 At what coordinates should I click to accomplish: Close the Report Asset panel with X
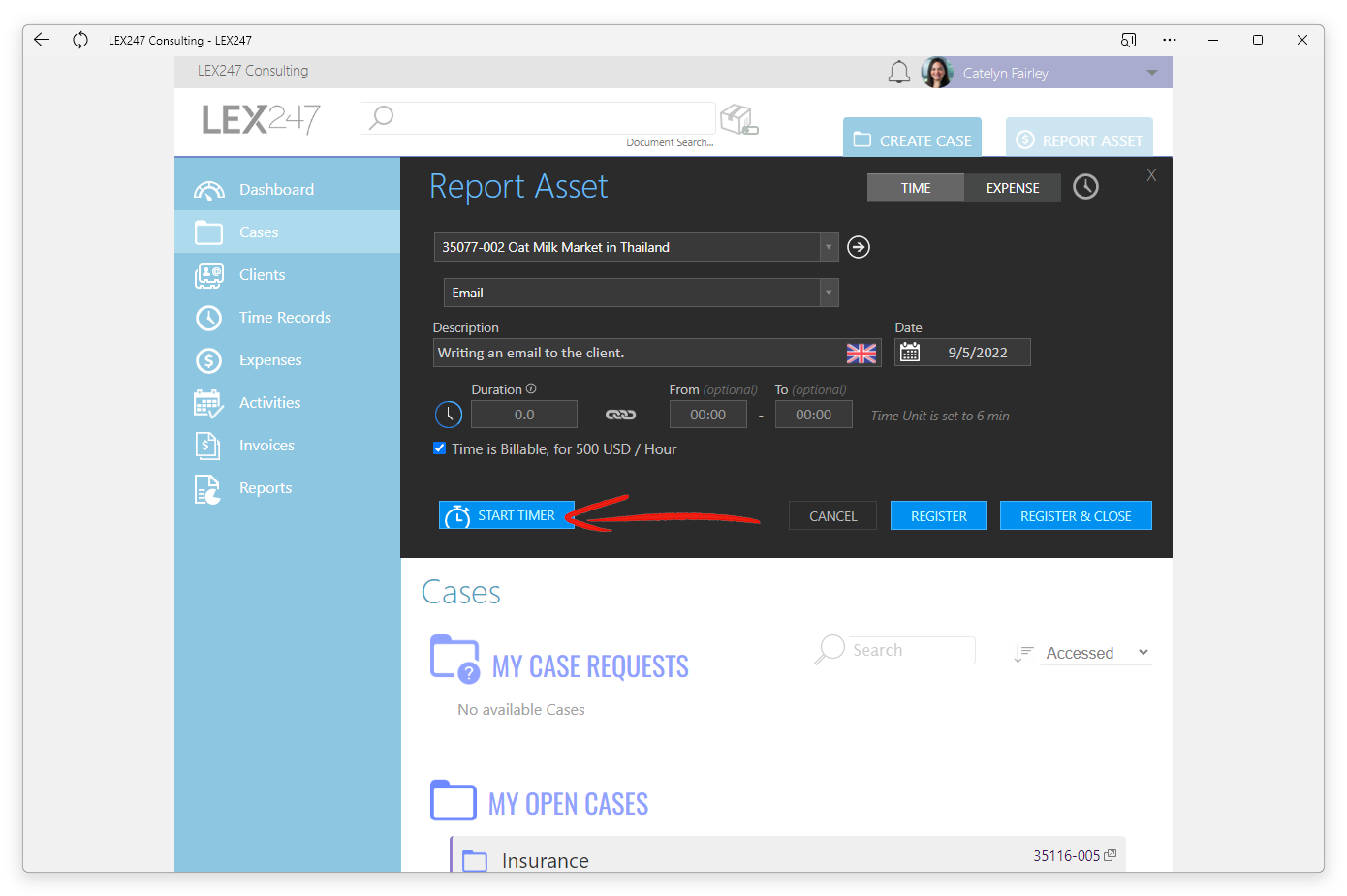click(1151, 175)
